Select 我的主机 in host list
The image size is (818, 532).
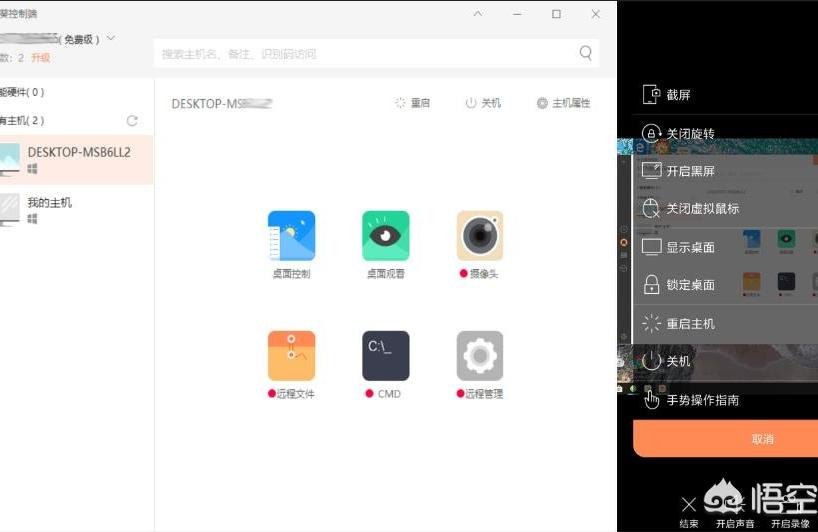50,203
